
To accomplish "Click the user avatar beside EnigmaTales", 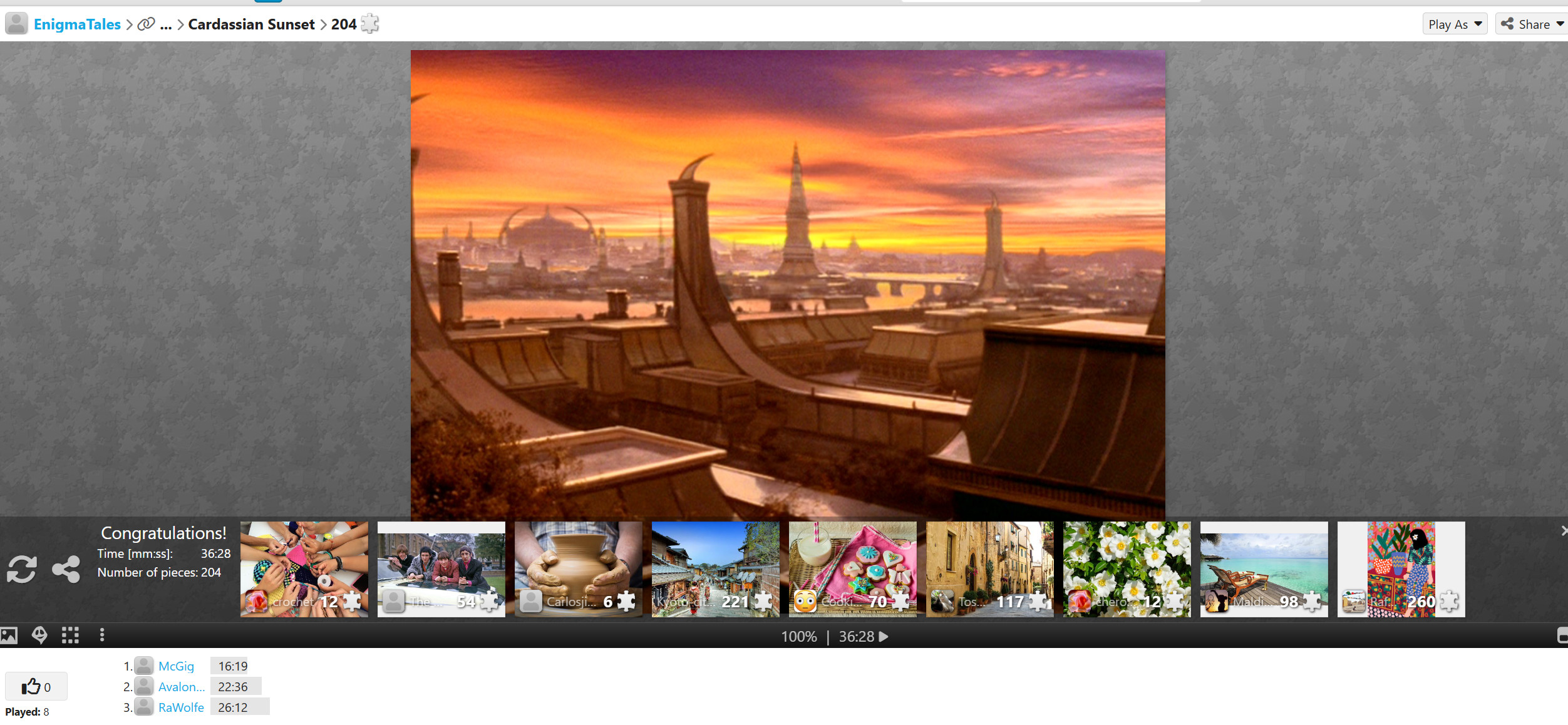I will (x=16, y=24).
